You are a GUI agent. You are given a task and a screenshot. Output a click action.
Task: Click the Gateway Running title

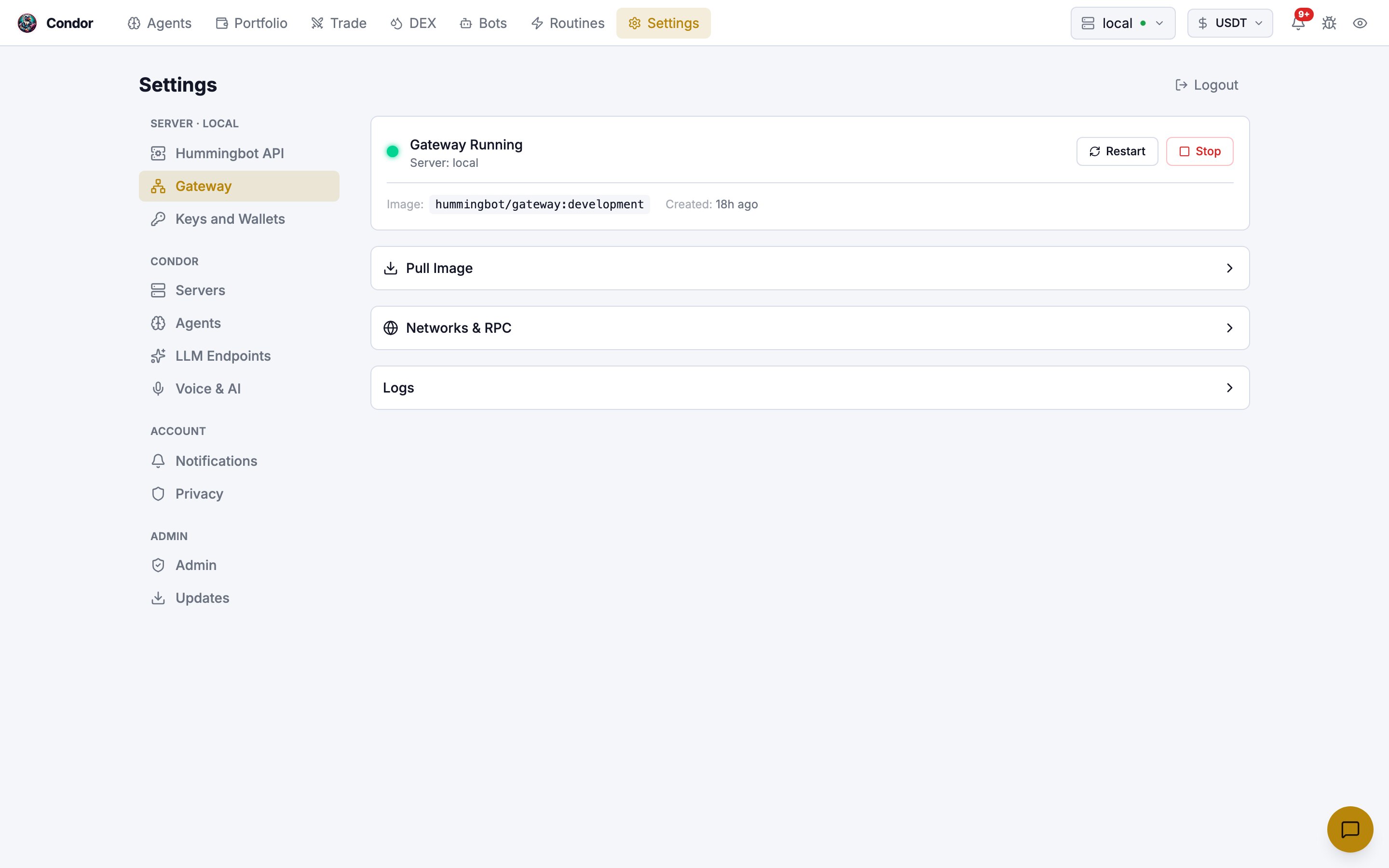(466, 145)
